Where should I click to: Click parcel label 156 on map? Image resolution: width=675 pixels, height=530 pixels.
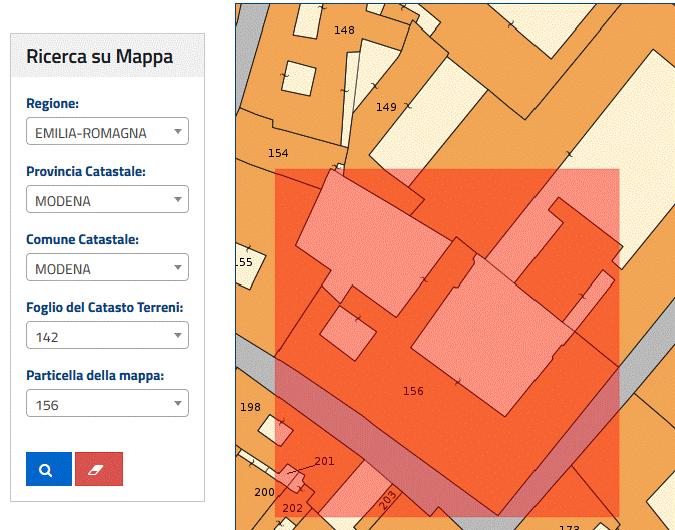click(413, 391)
